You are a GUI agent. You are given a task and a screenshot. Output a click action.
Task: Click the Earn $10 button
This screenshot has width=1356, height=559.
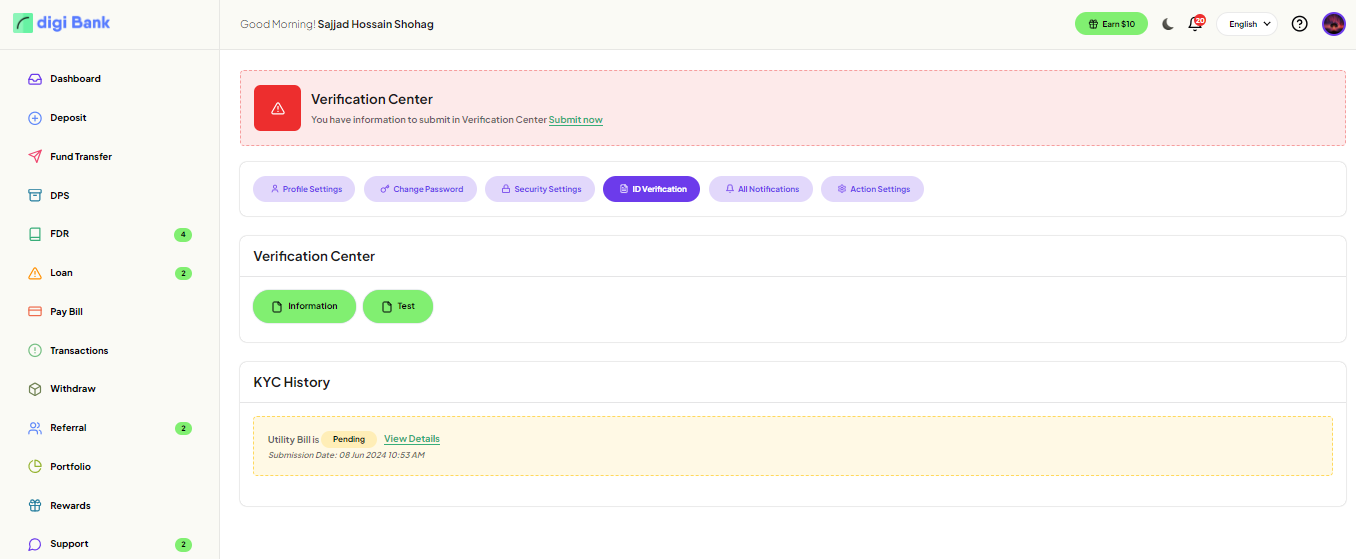point(1111,24)
